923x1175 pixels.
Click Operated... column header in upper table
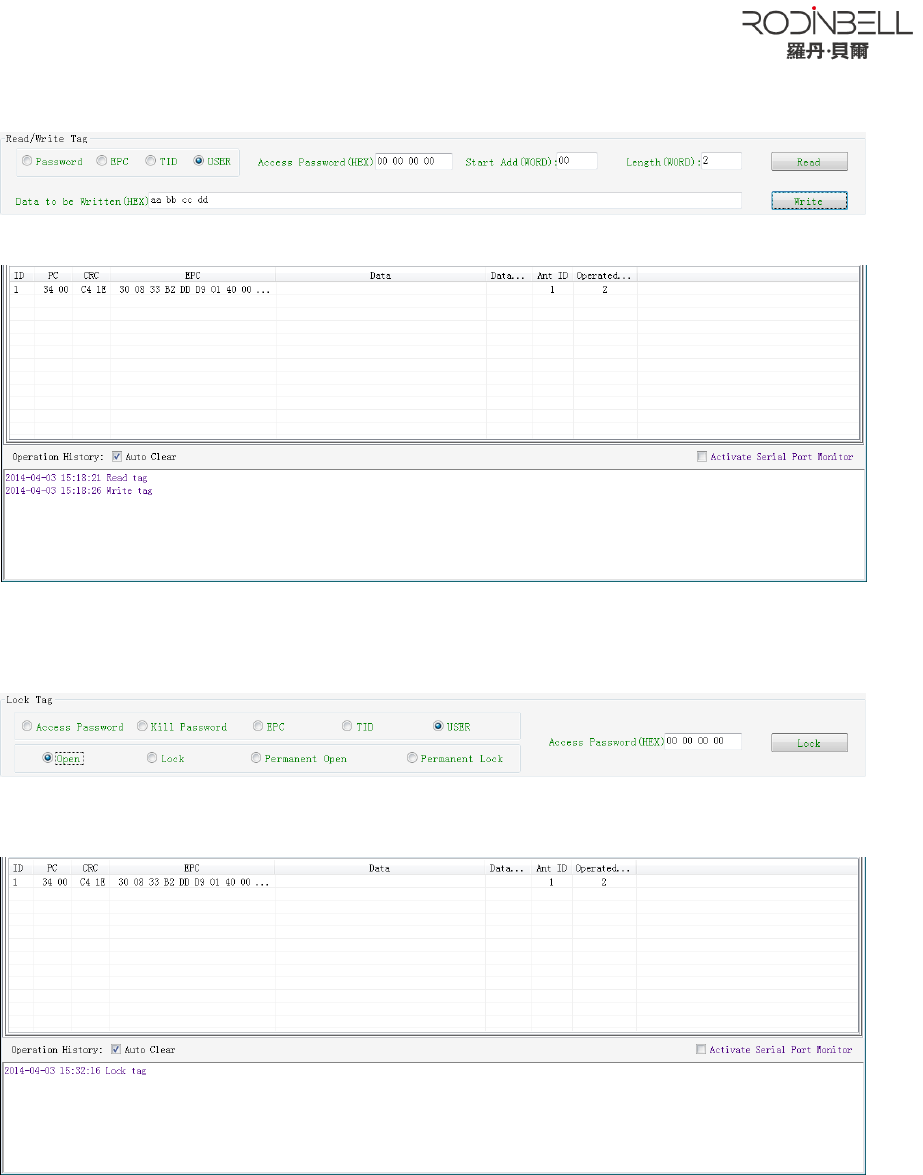coord(605,276)
